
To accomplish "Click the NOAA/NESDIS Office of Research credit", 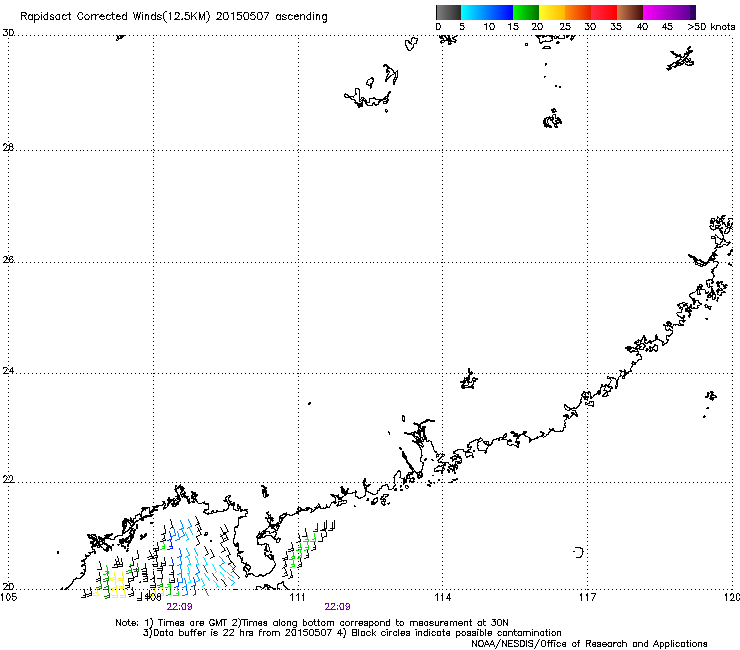I will (x=589, y=644).
